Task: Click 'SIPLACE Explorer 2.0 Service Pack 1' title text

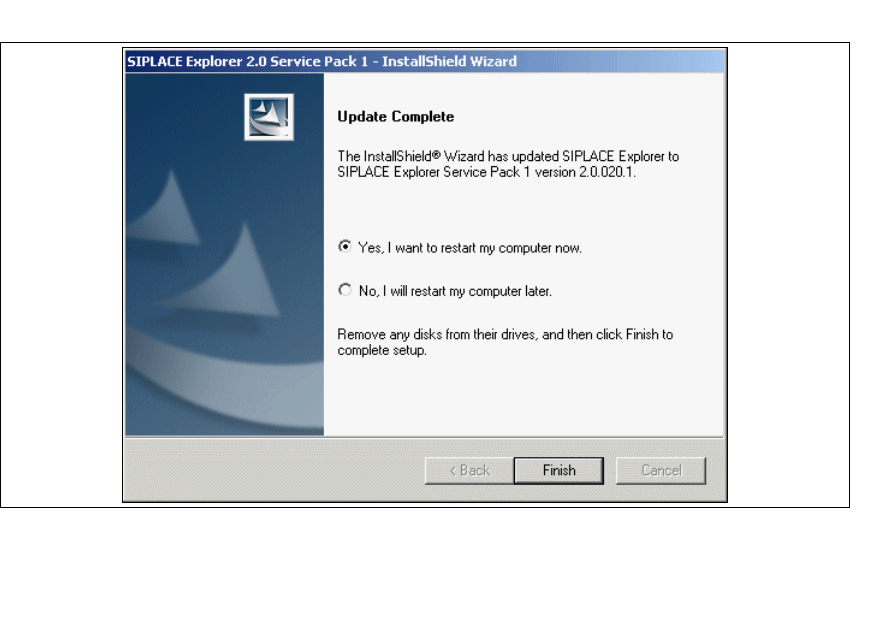Action: (247, 61)
